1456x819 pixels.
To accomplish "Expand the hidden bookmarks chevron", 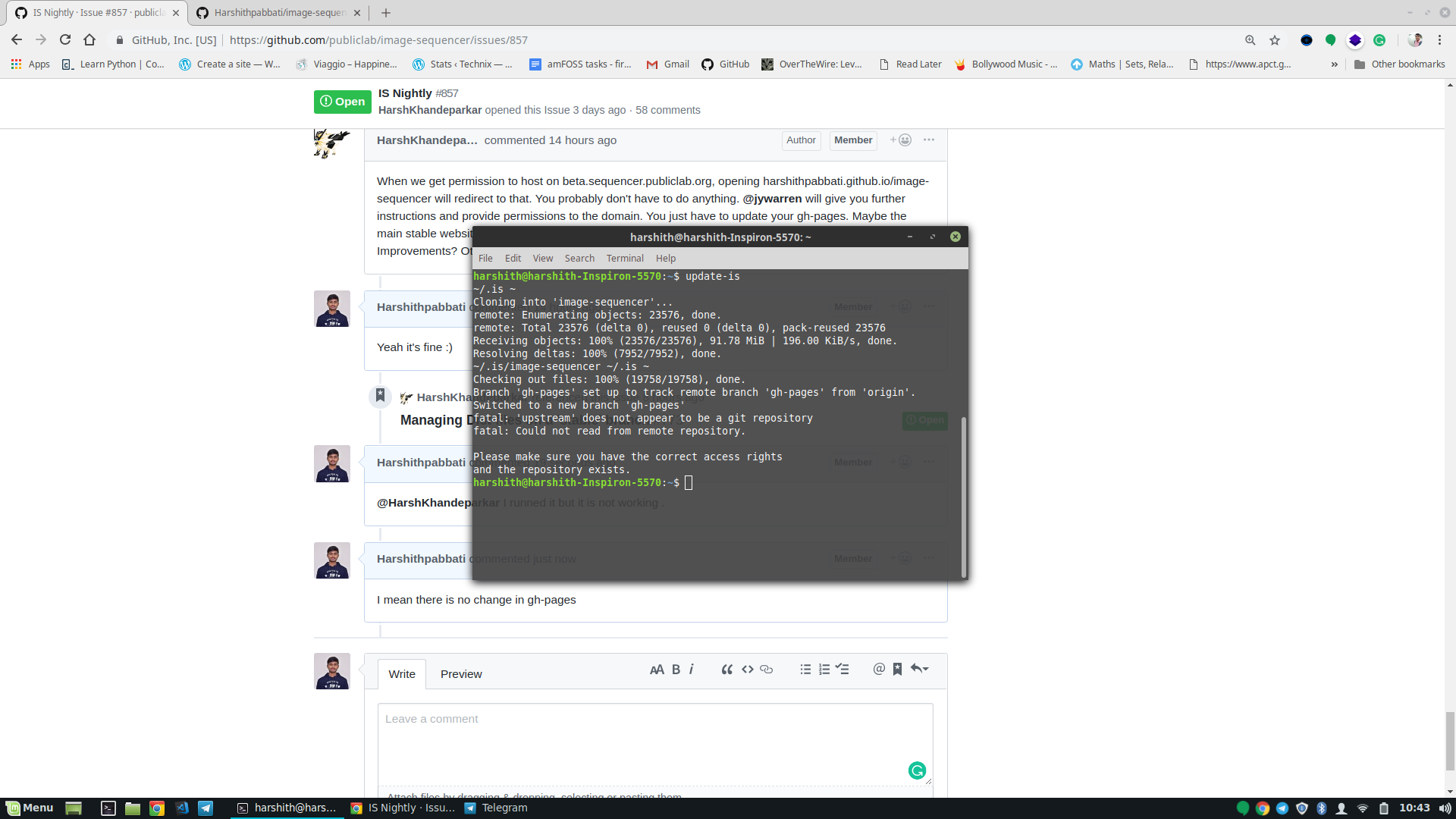I will pyautogui.click(x=1334, y=64).
